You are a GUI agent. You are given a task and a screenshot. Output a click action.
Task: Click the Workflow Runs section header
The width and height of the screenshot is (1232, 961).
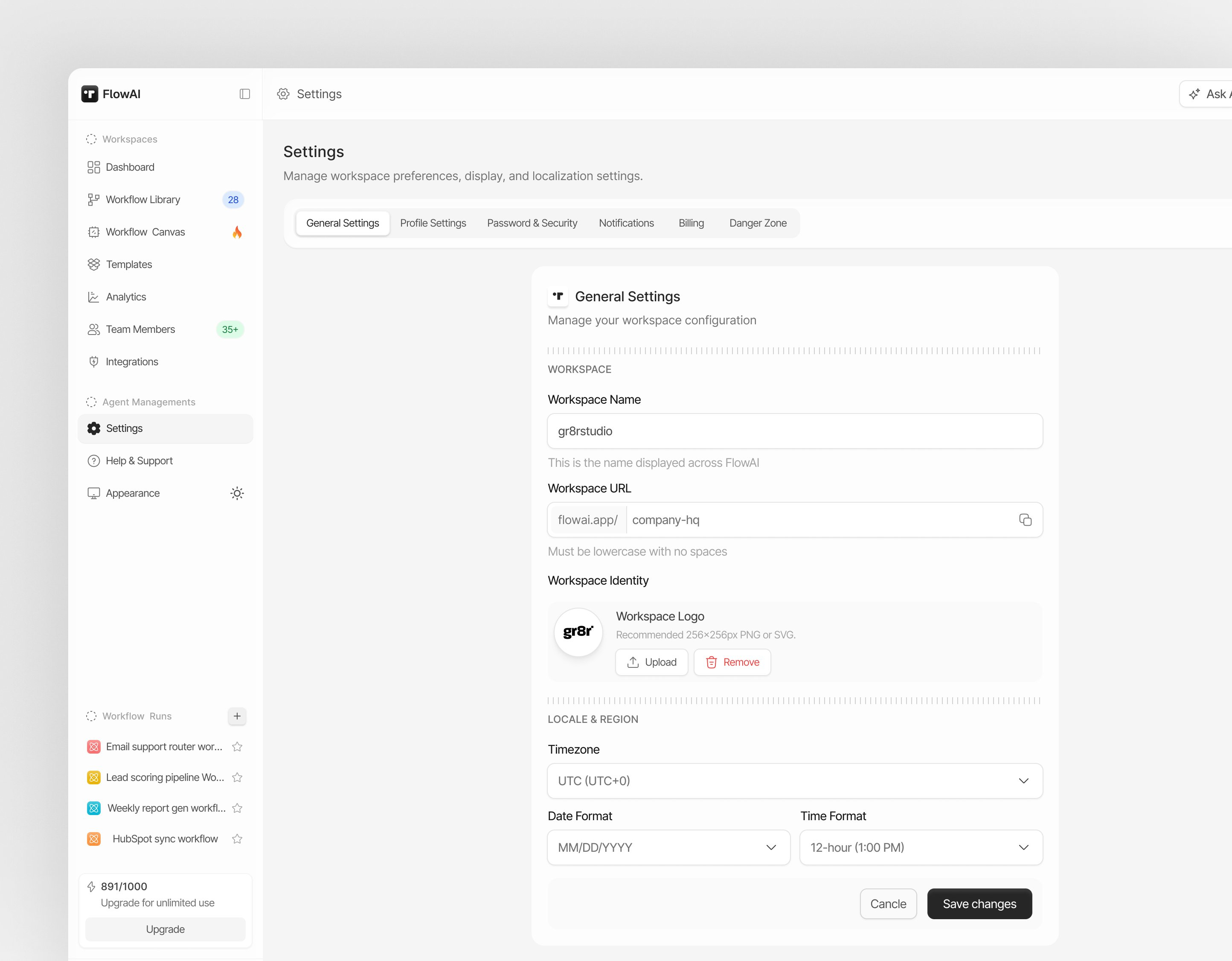pyautogui.click(x=128, y=716)
